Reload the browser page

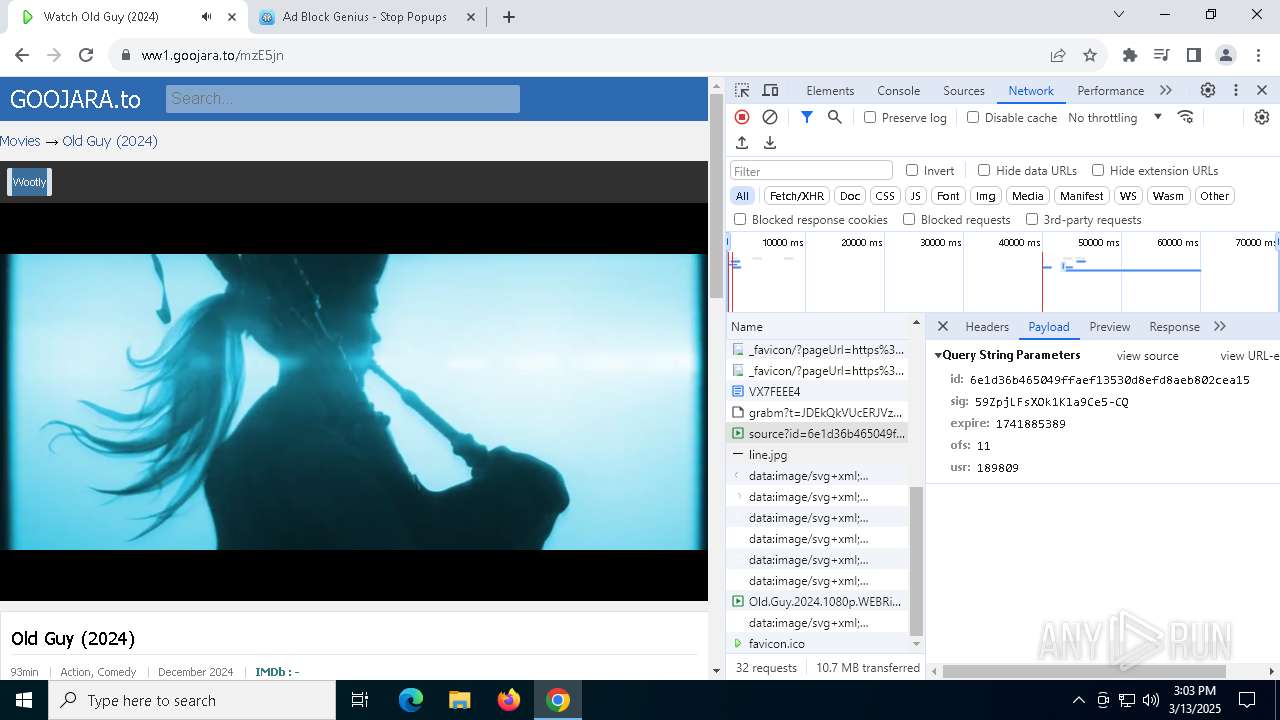click(x=86, y=55)
